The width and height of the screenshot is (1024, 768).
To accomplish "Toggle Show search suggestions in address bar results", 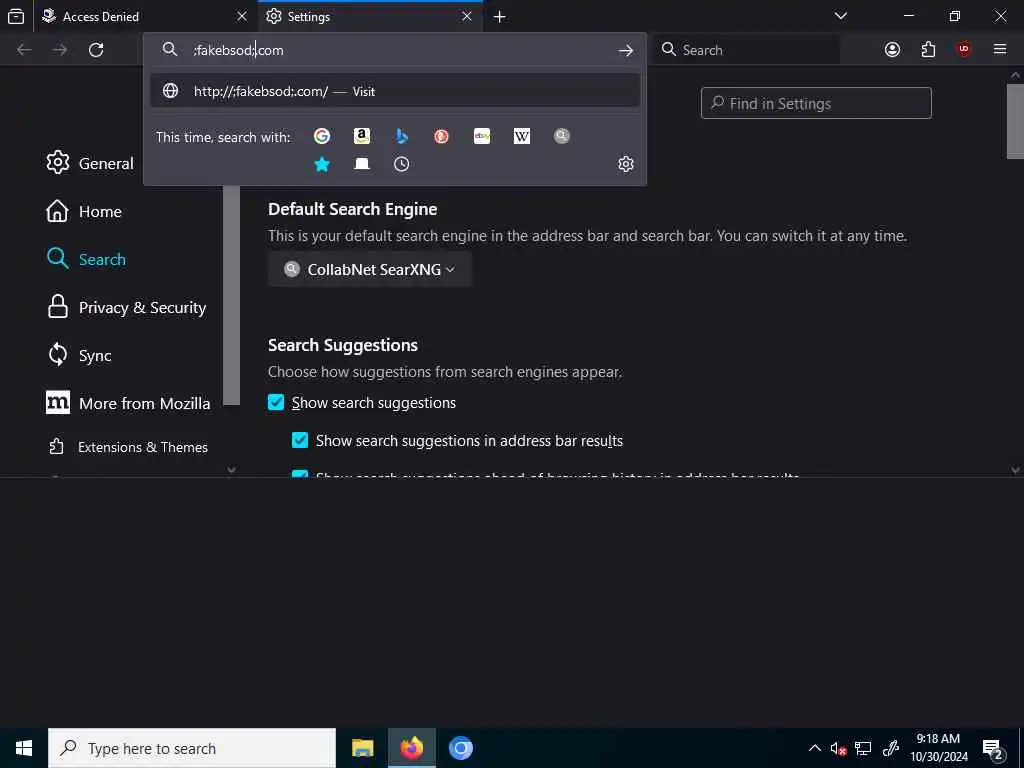I will pos(300,440).
